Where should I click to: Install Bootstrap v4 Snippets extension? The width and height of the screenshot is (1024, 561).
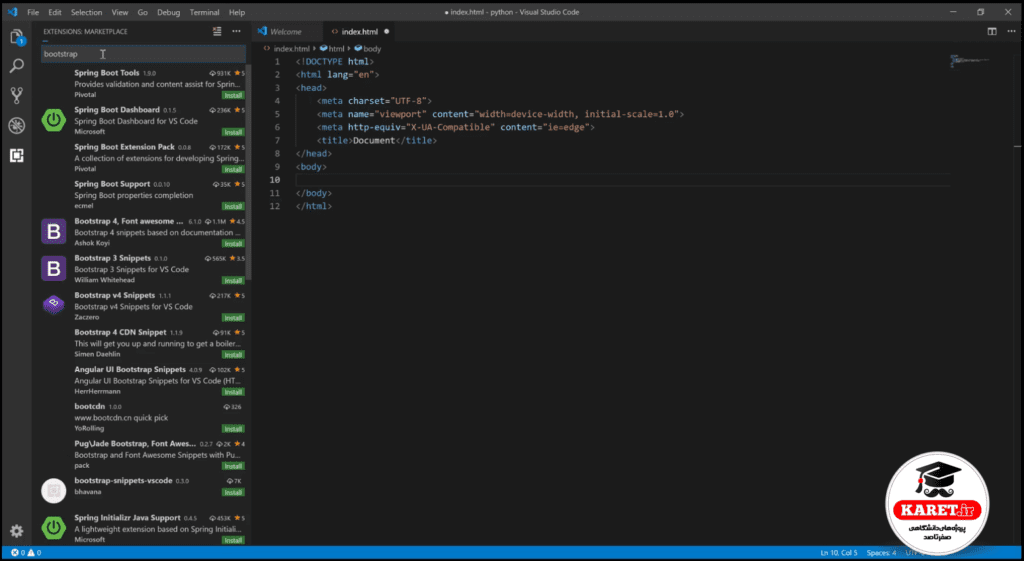(x=233, y=317)
